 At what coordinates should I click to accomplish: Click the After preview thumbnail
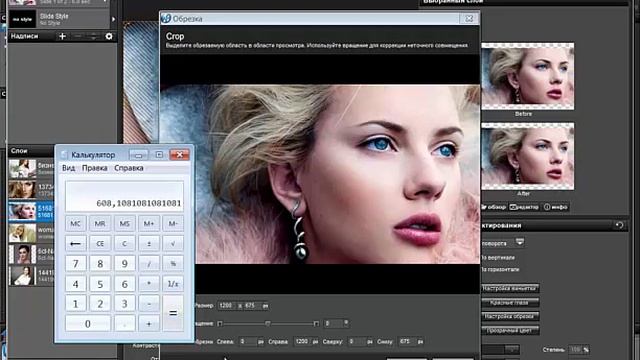[x=528, y=156]
